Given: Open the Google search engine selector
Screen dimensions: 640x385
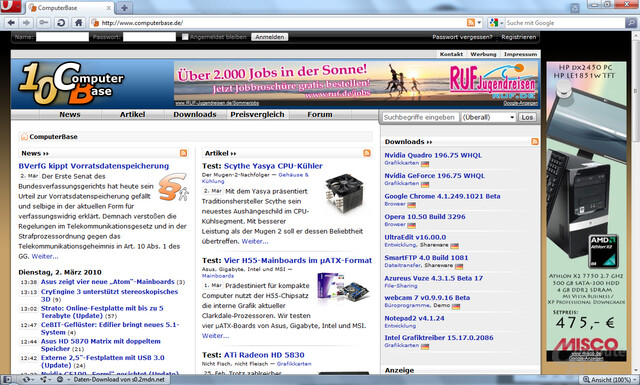Looking at the screenshot, I should click(496, 23).
